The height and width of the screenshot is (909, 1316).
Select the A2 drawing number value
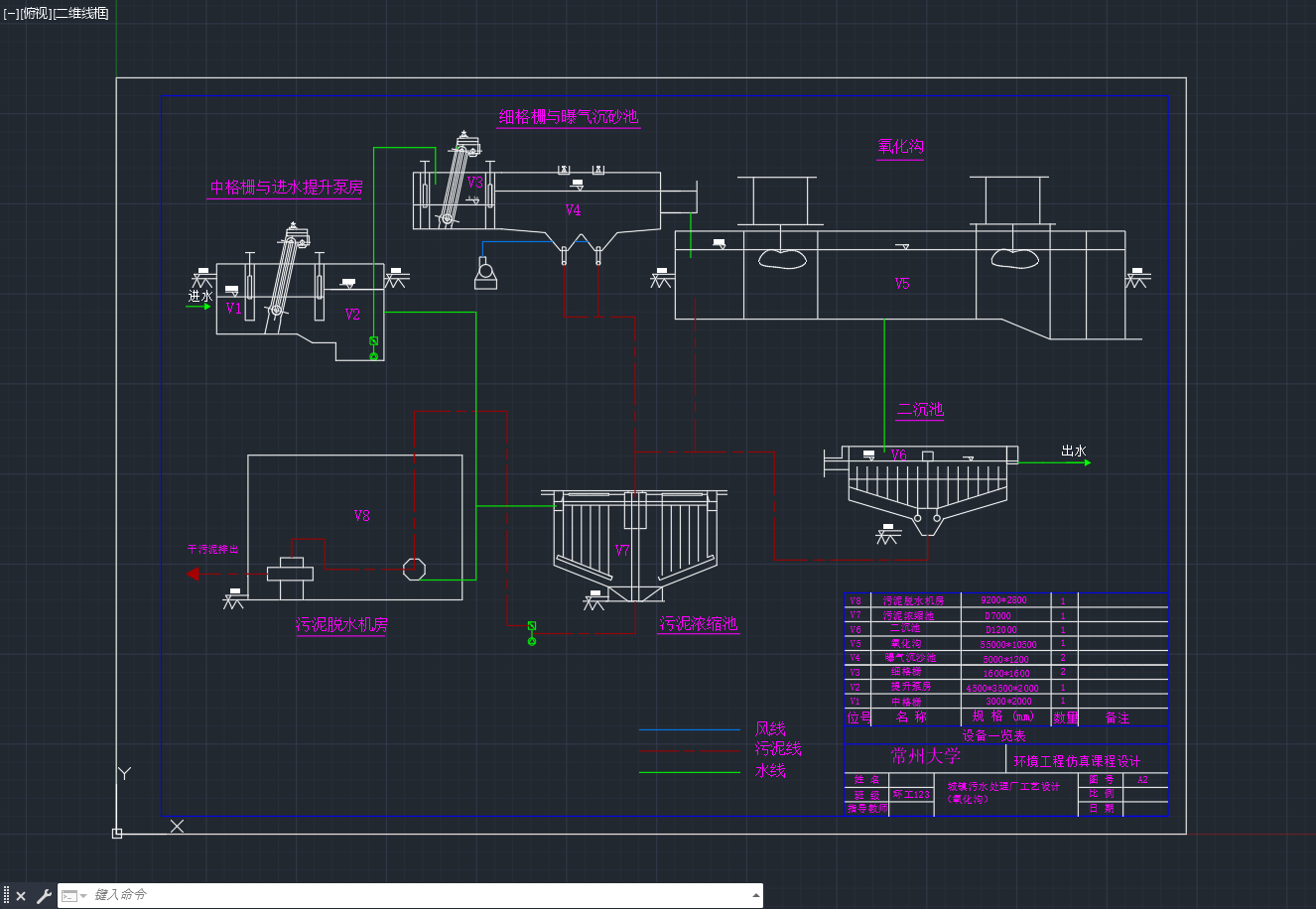pyautogui.click(x=1142, y=780)
